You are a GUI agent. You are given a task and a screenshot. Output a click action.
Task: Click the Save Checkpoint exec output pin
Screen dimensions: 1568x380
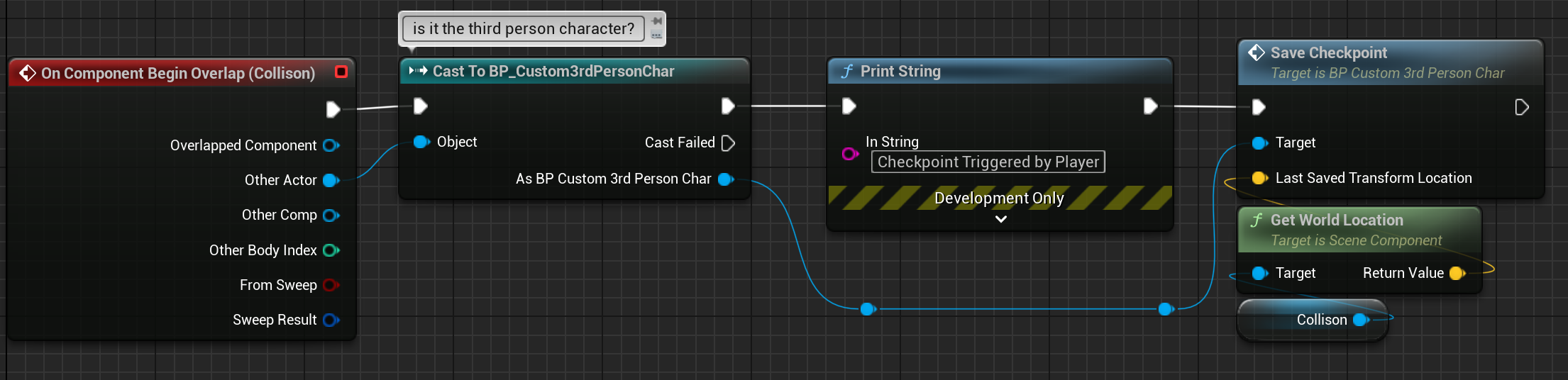click(x=1521, y=107)
